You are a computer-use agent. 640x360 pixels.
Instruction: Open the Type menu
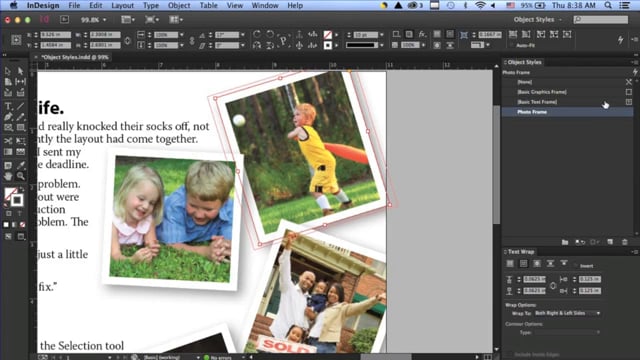coord(151,5)
